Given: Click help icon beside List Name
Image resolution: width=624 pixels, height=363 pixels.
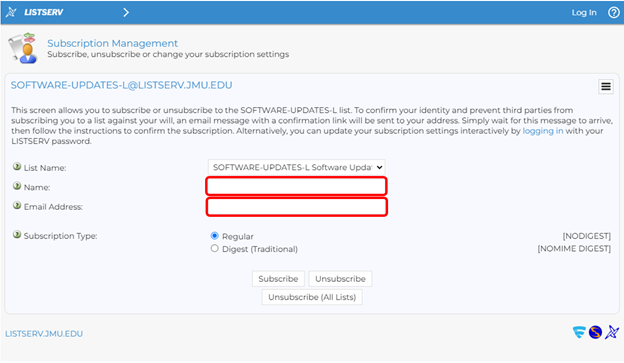Looking at the screenshot, I should [17, 166].
